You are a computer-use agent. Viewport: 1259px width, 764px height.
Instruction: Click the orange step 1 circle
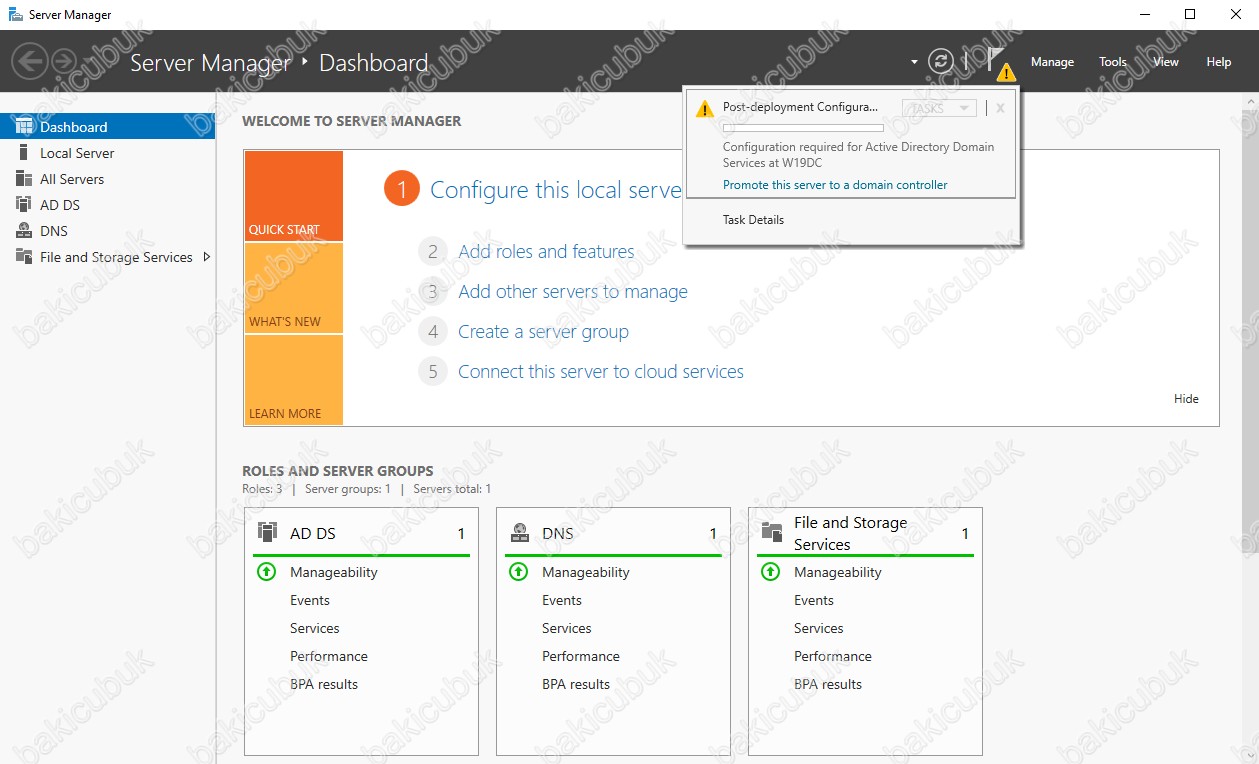click(x=401, y=189)
